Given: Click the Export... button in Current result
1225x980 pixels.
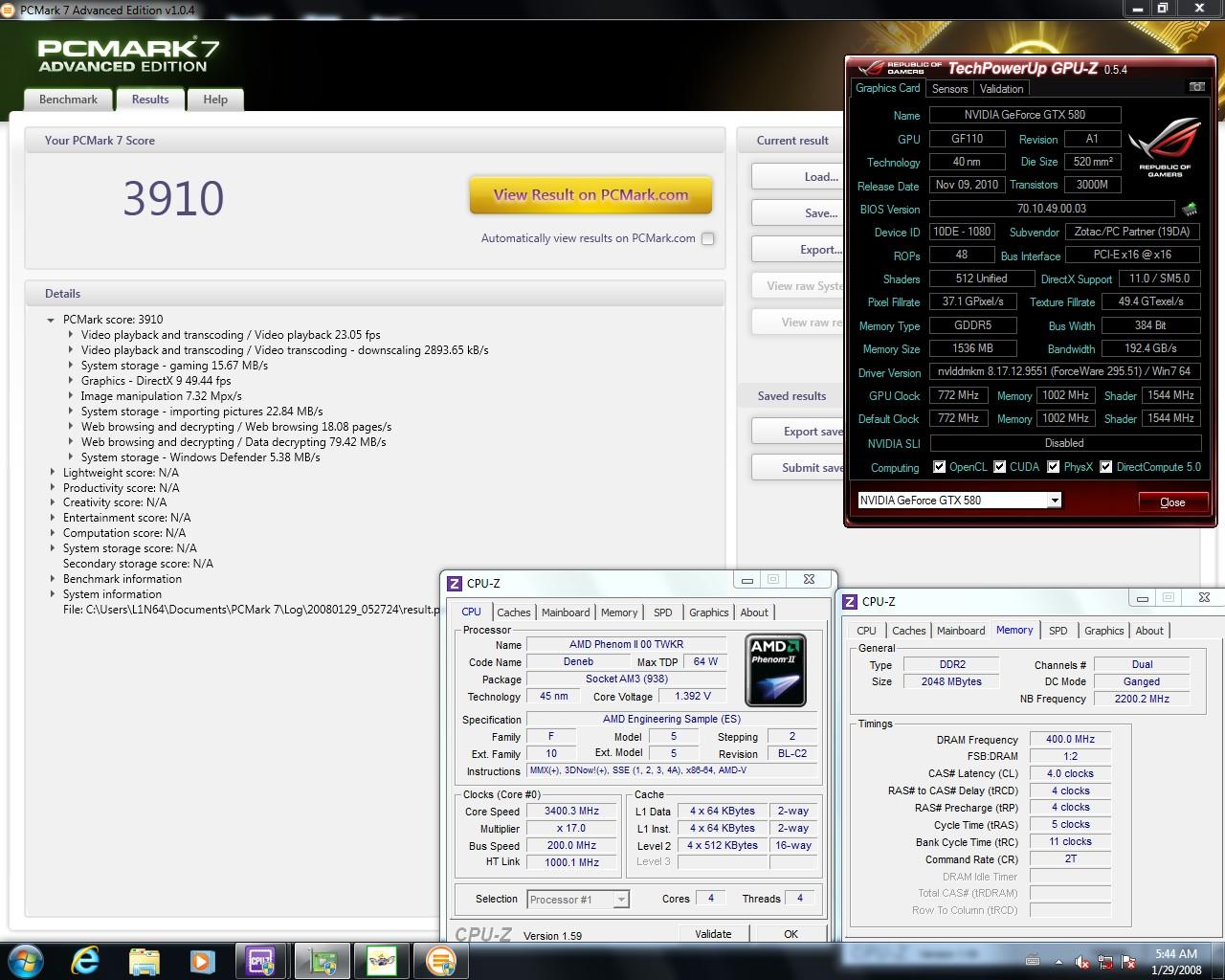Looking at the screenshot, I should (x=798, y=249).
